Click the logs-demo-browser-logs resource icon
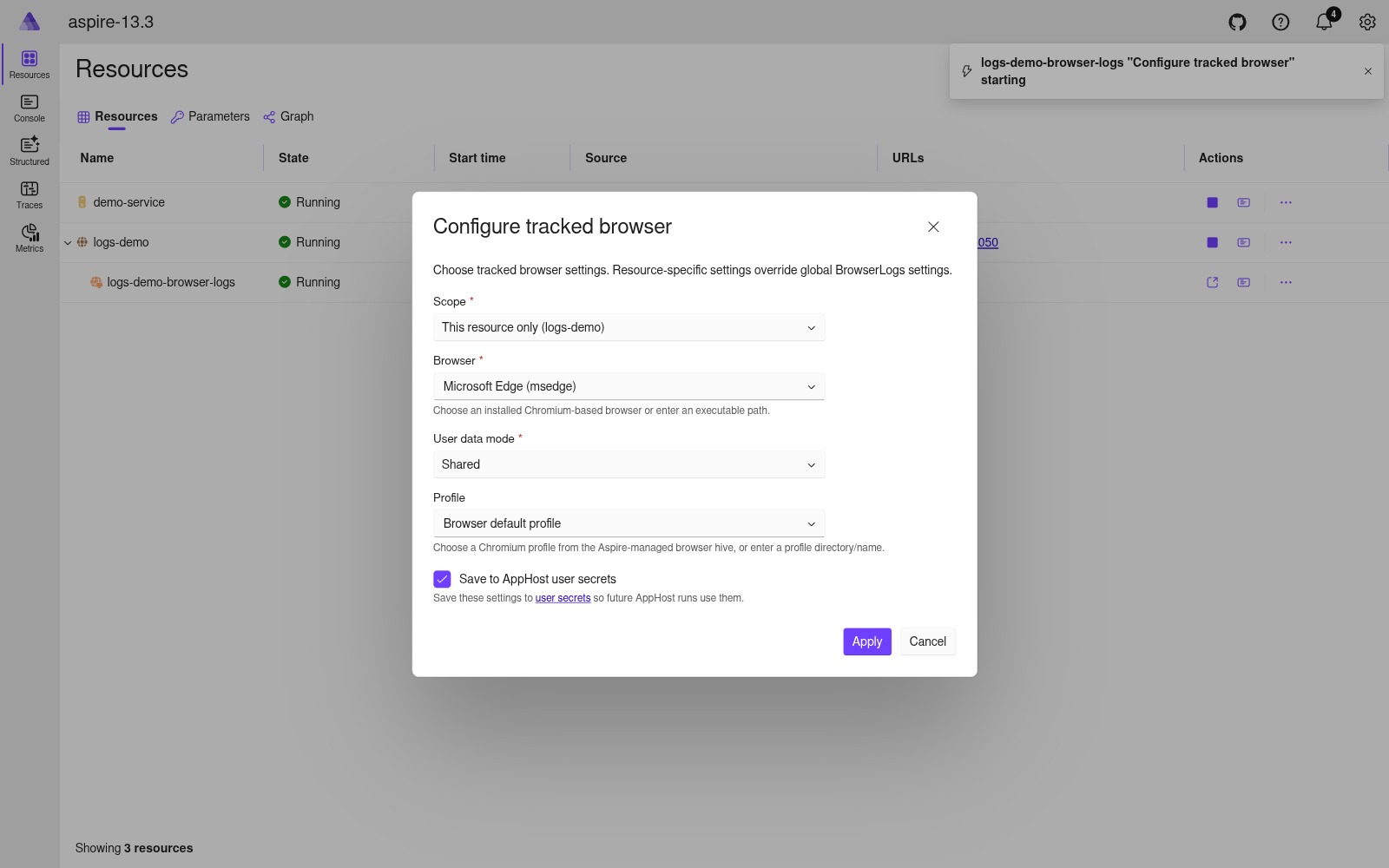The image size is (1389, 868). tap(96, 282)
